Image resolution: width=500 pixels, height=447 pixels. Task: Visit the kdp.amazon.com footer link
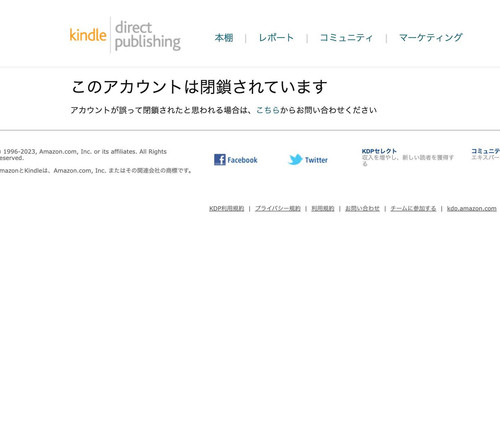click(x=472, y=208)
